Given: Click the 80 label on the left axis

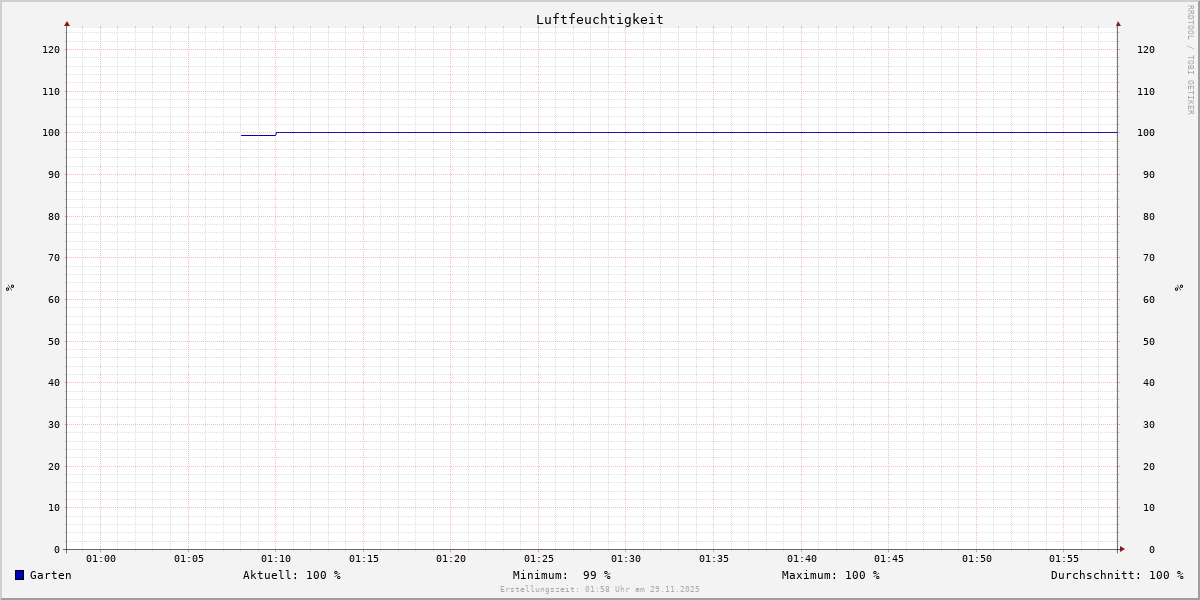Looking at the screenshot, I should click(54, 217).
